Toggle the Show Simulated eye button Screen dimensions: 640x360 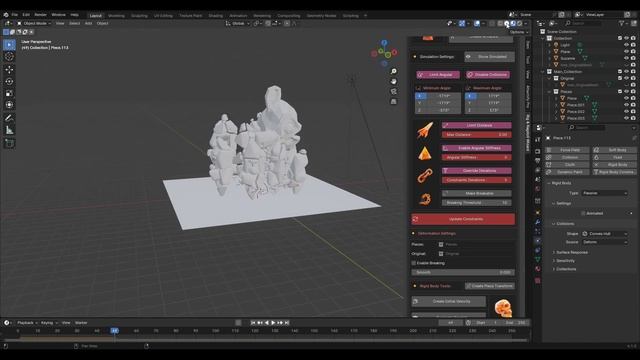coord(489,57)
